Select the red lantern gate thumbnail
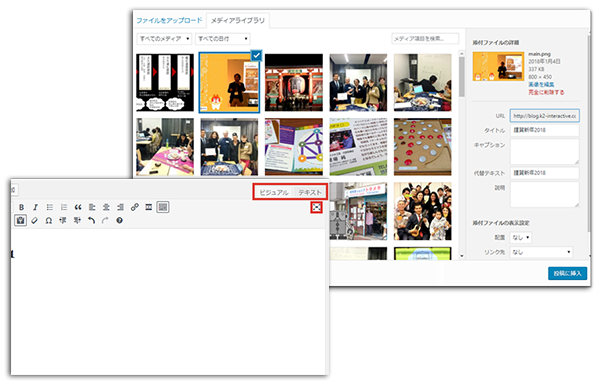The image size is (600, 388). click(x=294, y=83)
